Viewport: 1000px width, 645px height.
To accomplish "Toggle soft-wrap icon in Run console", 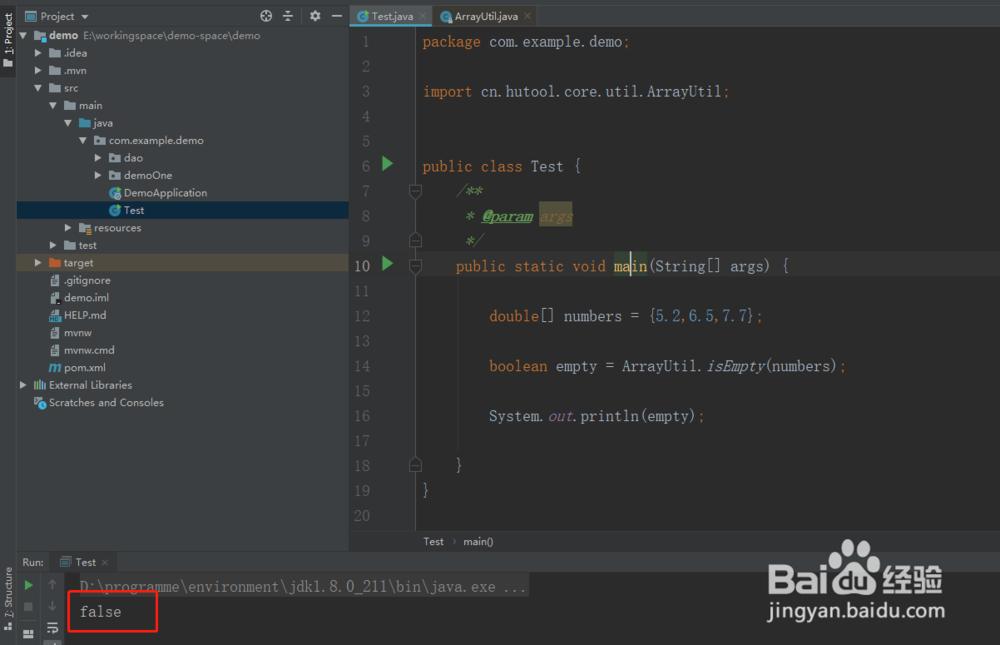I will 52,628.
